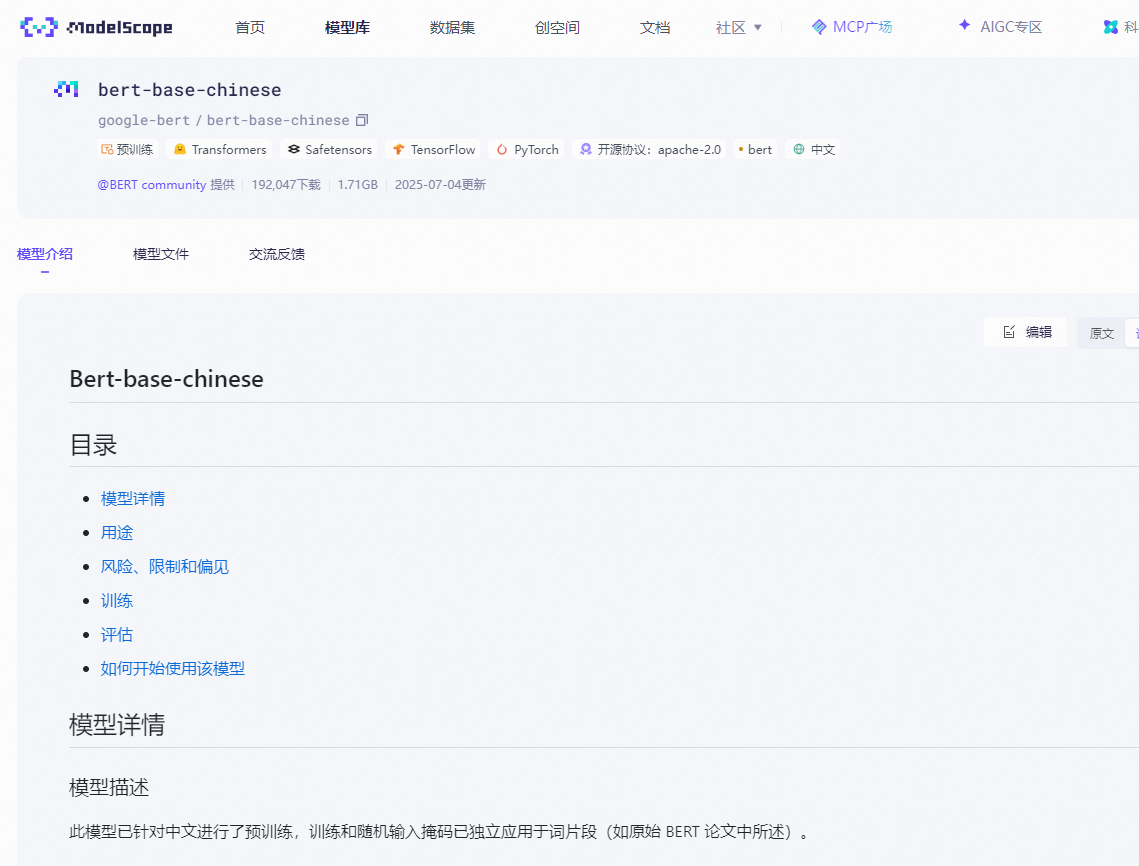Follow the 如何开始使用该模型 link
Screen dimensions: 1139x866
click(173, 668)
